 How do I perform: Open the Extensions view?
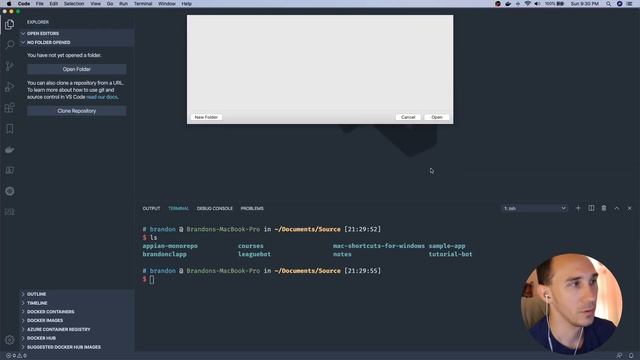(x=9, y=108)
